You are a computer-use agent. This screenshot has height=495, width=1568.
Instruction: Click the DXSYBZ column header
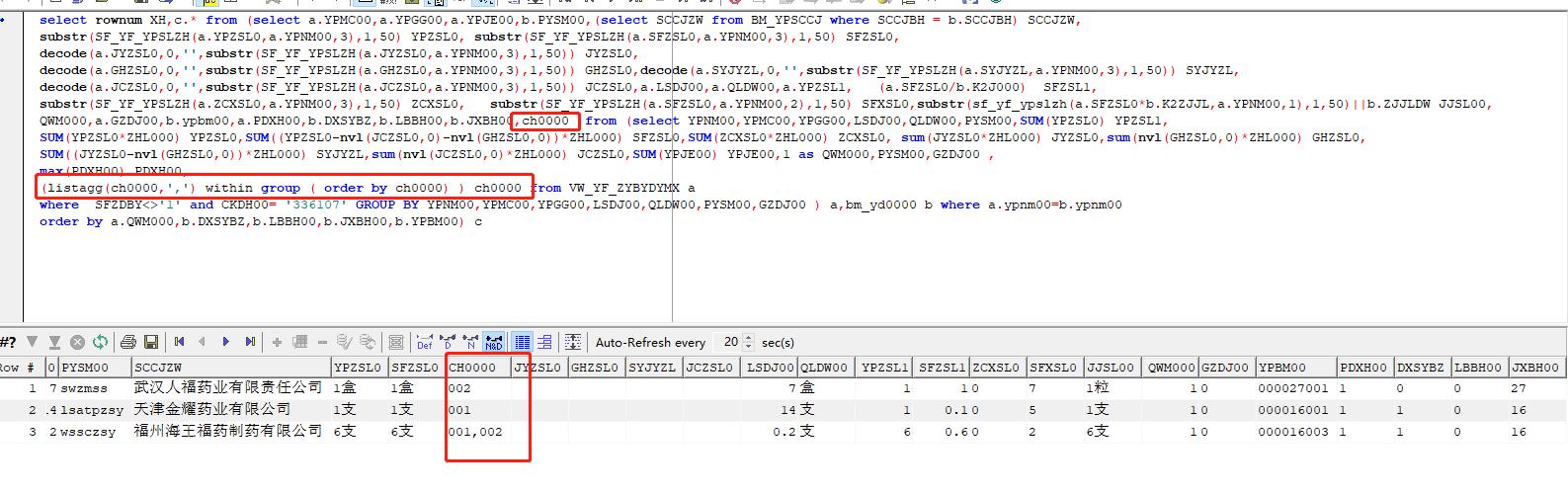(x=1422, y=367)
